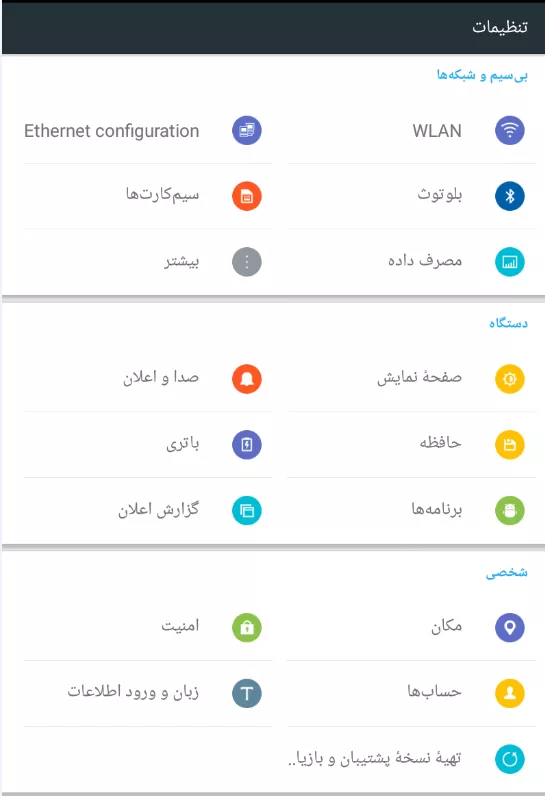Open the battery icon
The image size is (545, 796).
[x=247, y=445]
